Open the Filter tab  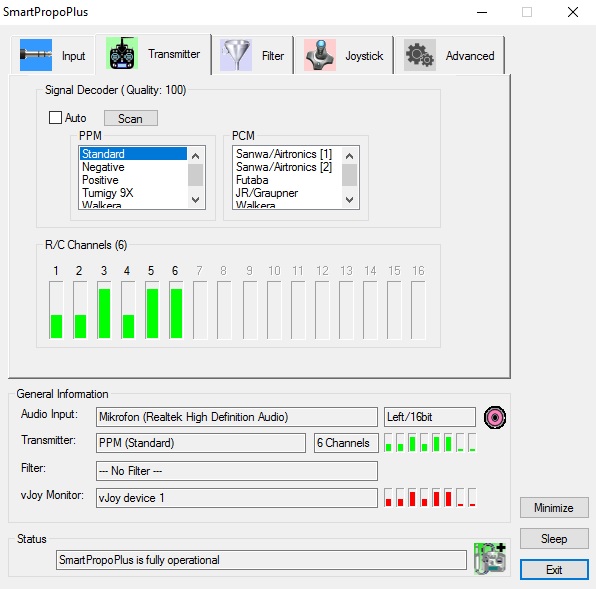point(252,55)
